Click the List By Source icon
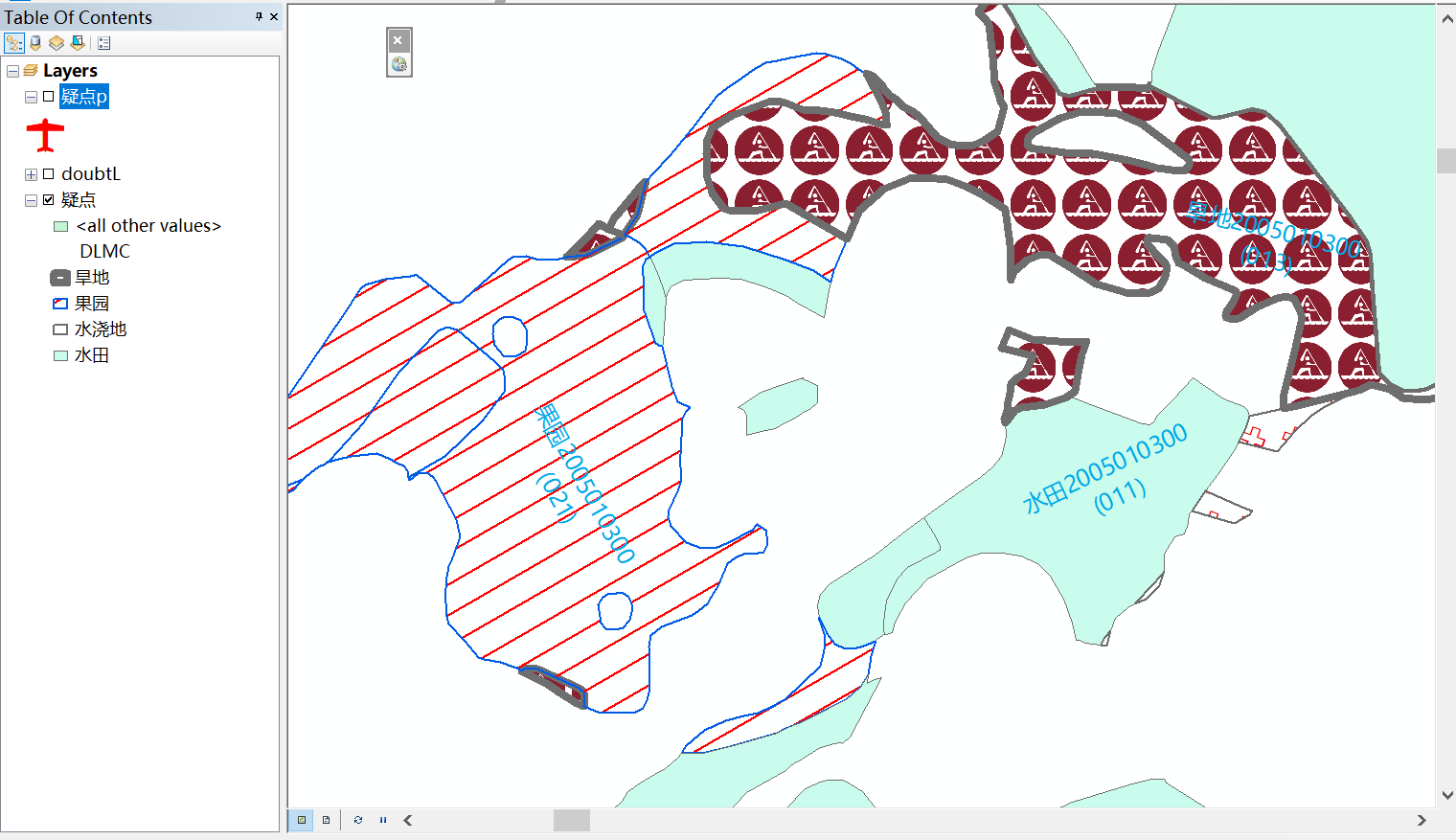Image resolution: width=1456 pixels, height=840 pixels. point(34,42)
